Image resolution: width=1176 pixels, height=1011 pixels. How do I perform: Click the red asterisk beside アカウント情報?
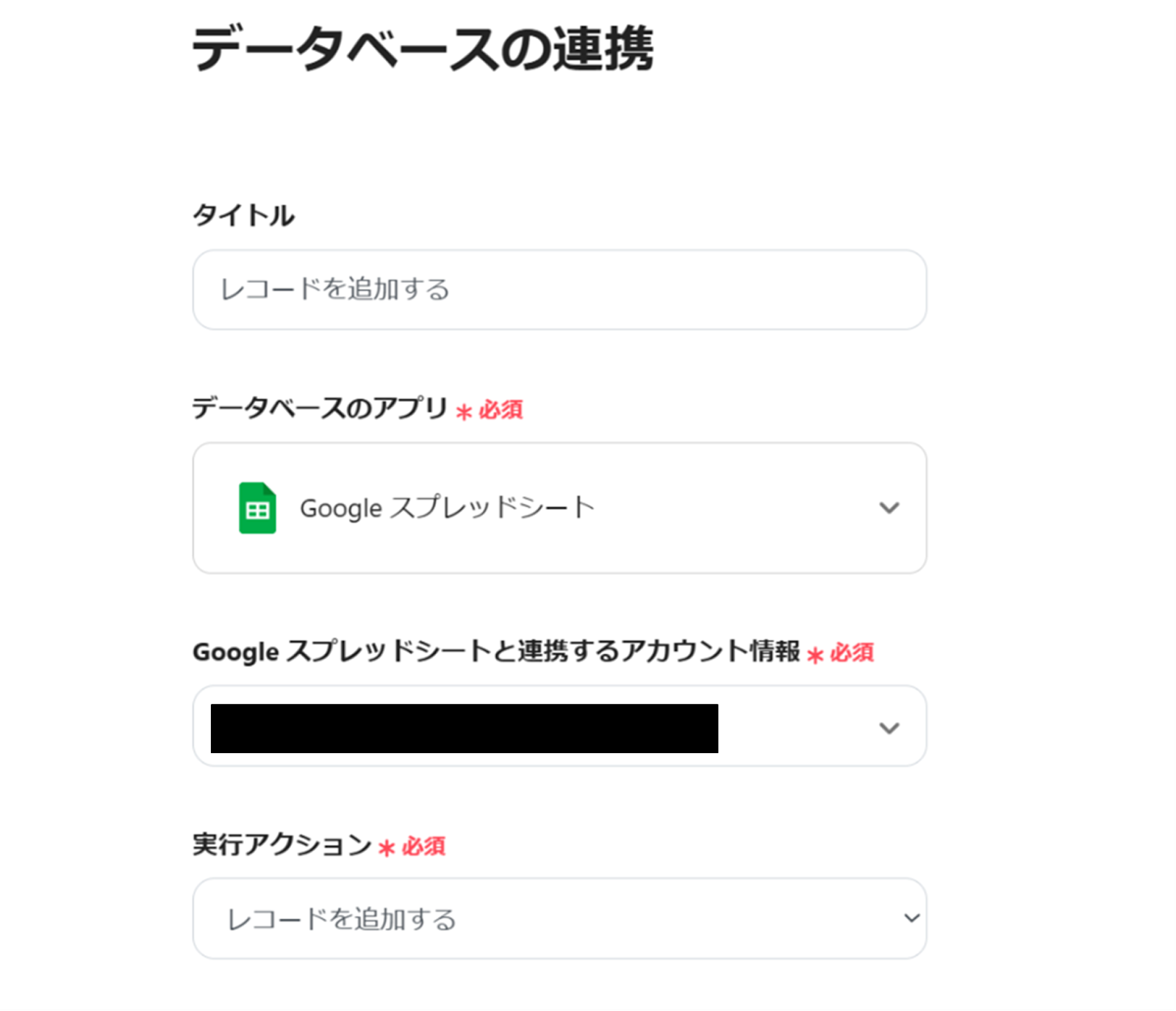click(x=815, y=655)
